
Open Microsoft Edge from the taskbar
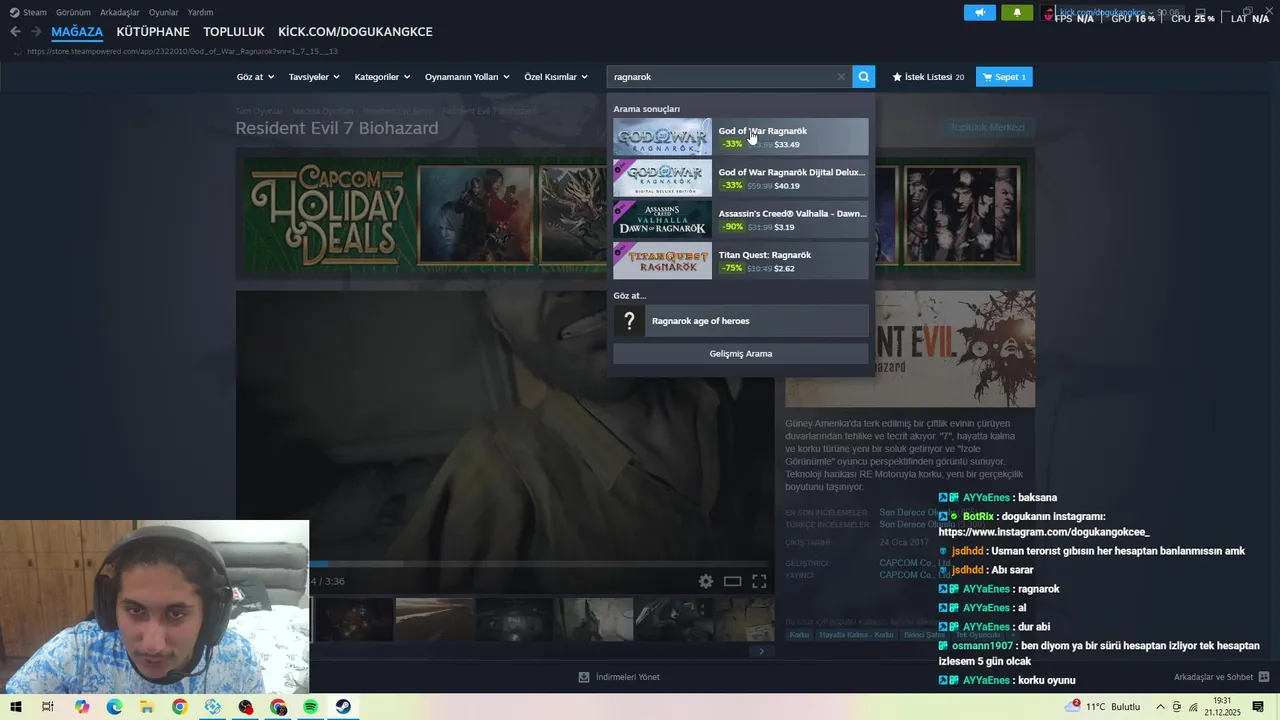pos(114,707)
